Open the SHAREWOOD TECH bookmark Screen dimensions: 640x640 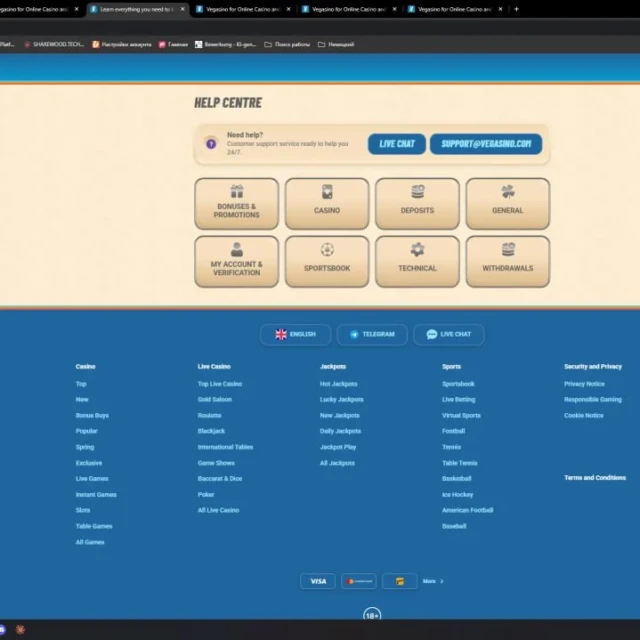pyautogui.click(x=54, y=44)
